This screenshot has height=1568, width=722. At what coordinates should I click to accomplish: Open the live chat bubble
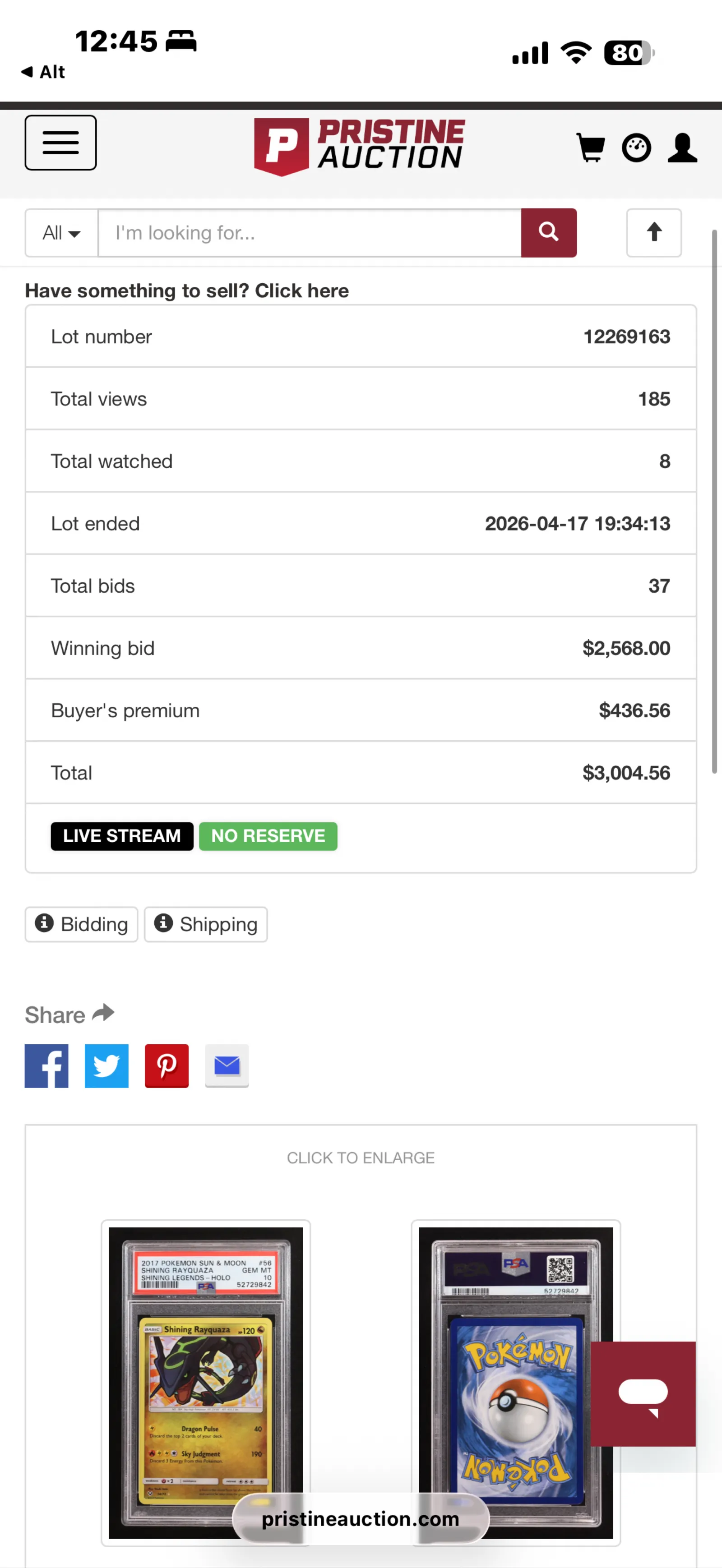[643, 1394]
